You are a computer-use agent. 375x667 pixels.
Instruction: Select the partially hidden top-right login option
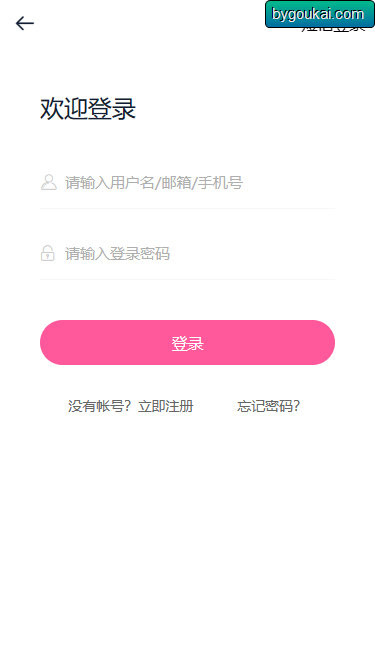coord(333,29)
